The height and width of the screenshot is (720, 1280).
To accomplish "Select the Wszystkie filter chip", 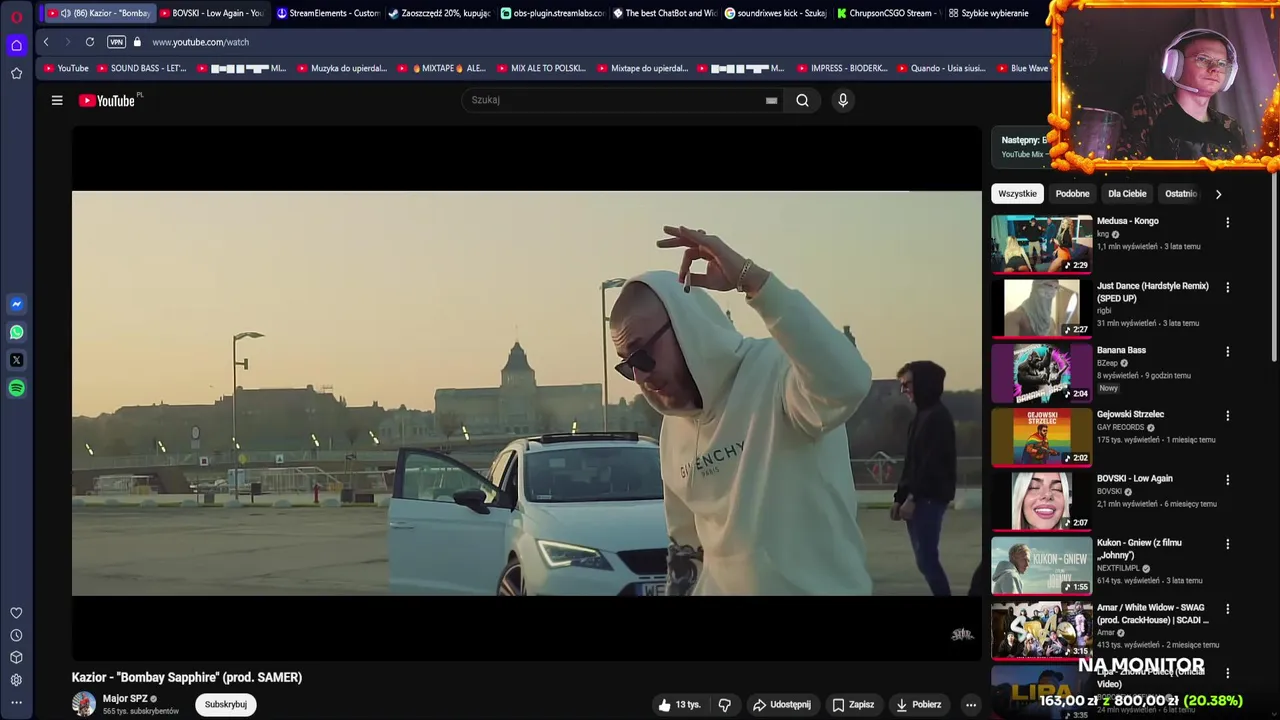I will tap(1017, 194).
